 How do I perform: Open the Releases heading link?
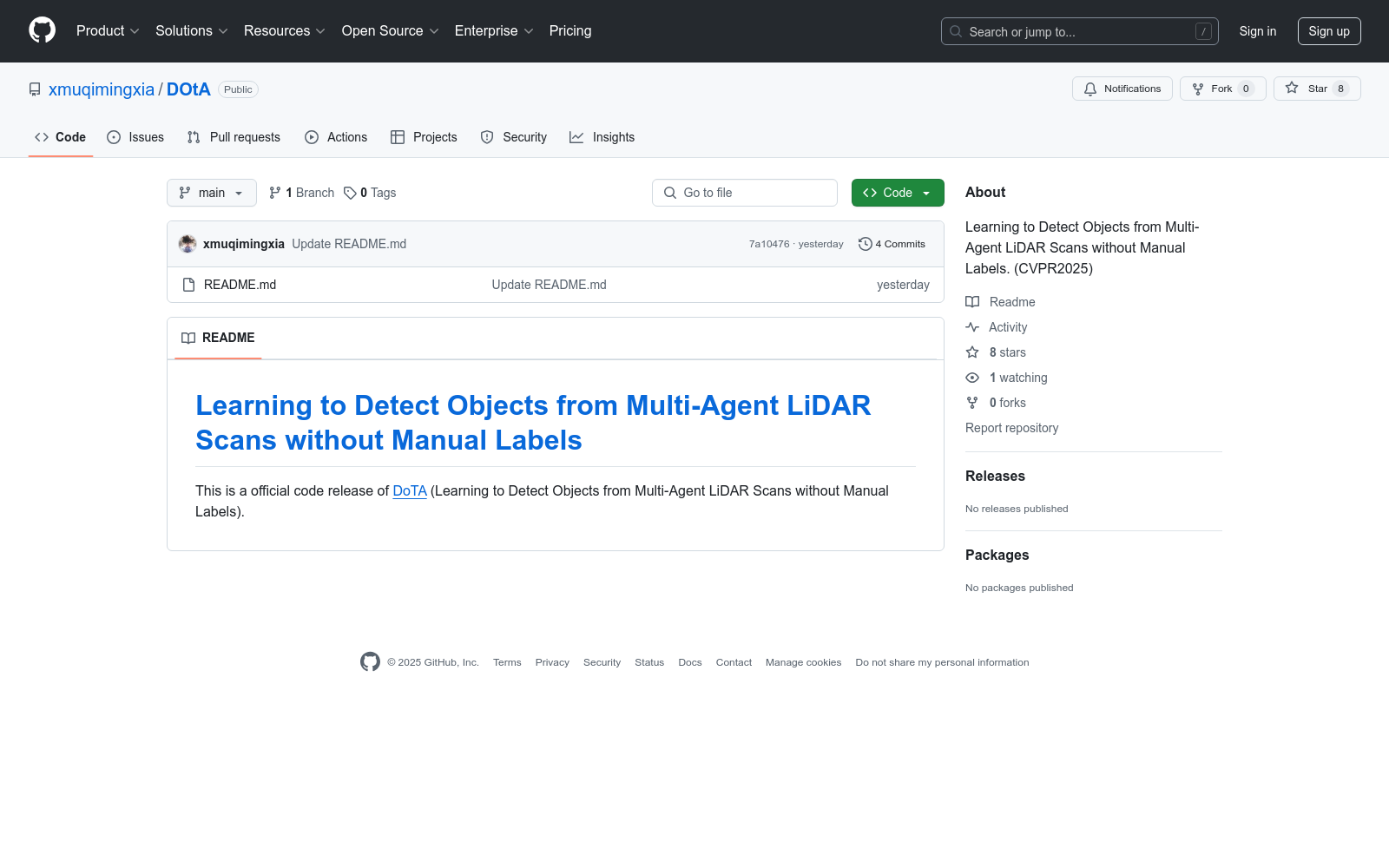[995, 476]
